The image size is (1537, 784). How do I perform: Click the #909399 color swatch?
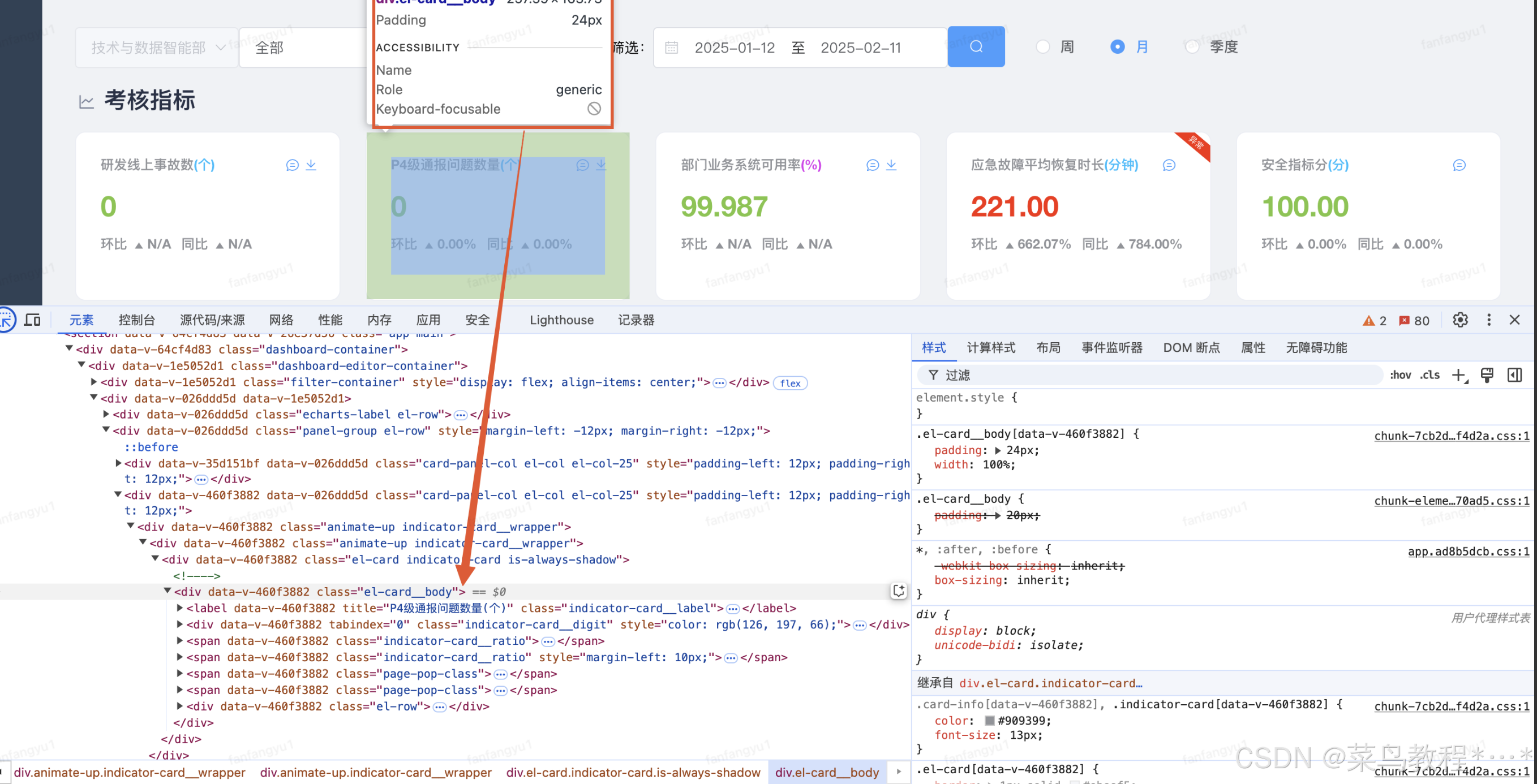coord(989,721)
